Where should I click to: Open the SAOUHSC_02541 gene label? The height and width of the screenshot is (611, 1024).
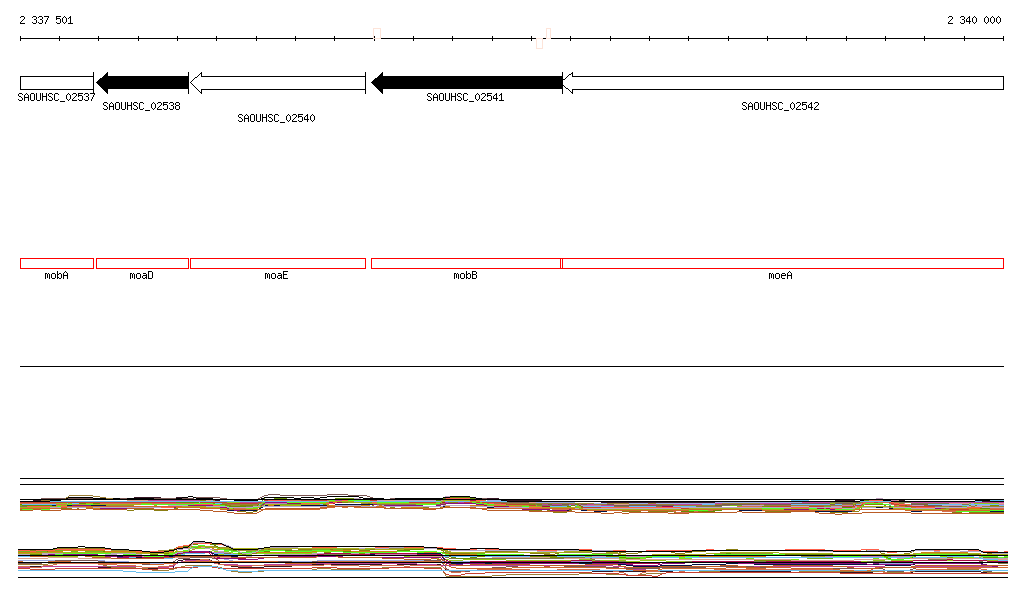465,97
